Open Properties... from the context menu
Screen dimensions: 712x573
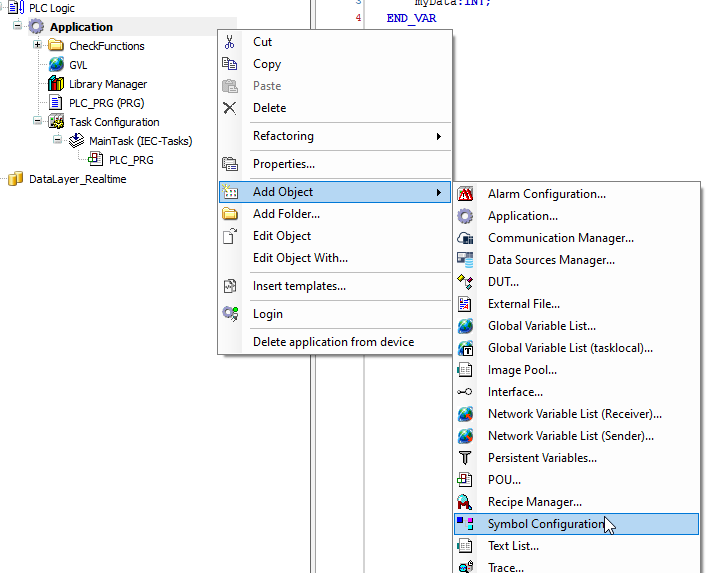(x=335, y=164)
